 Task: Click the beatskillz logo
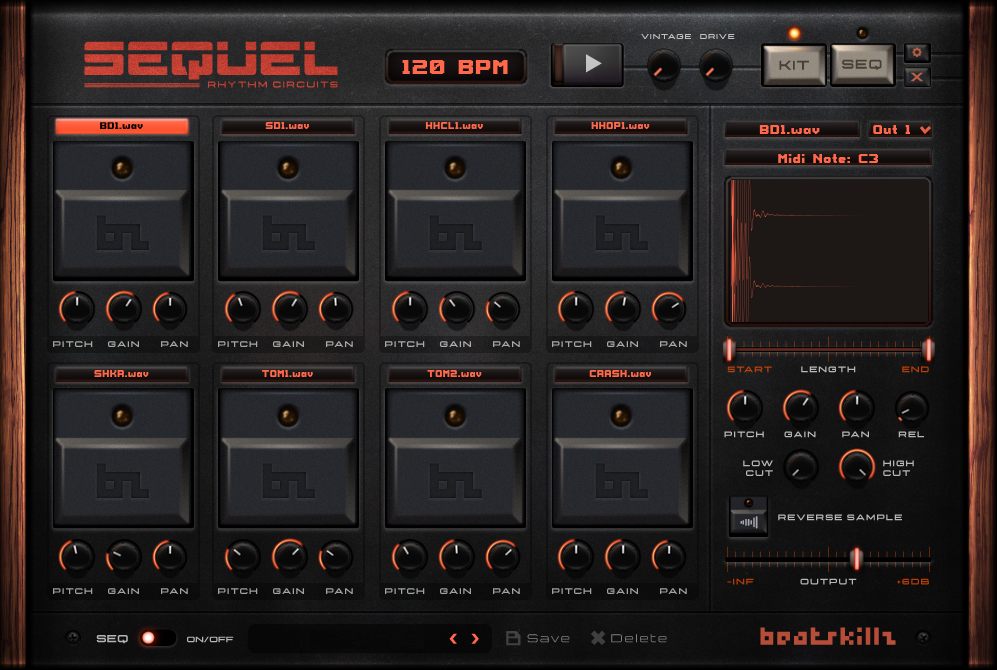pos(827,636)
